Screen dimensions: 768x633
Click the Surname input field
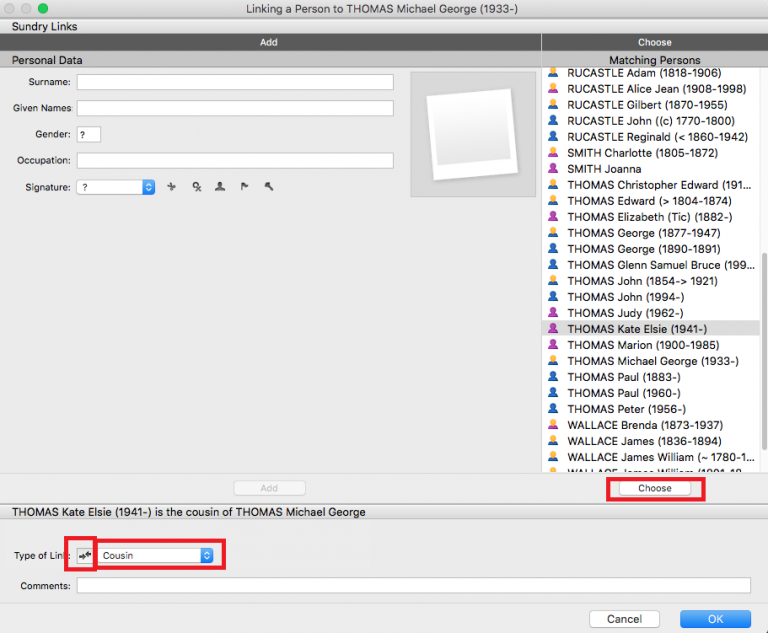click(x=235, y=82)
